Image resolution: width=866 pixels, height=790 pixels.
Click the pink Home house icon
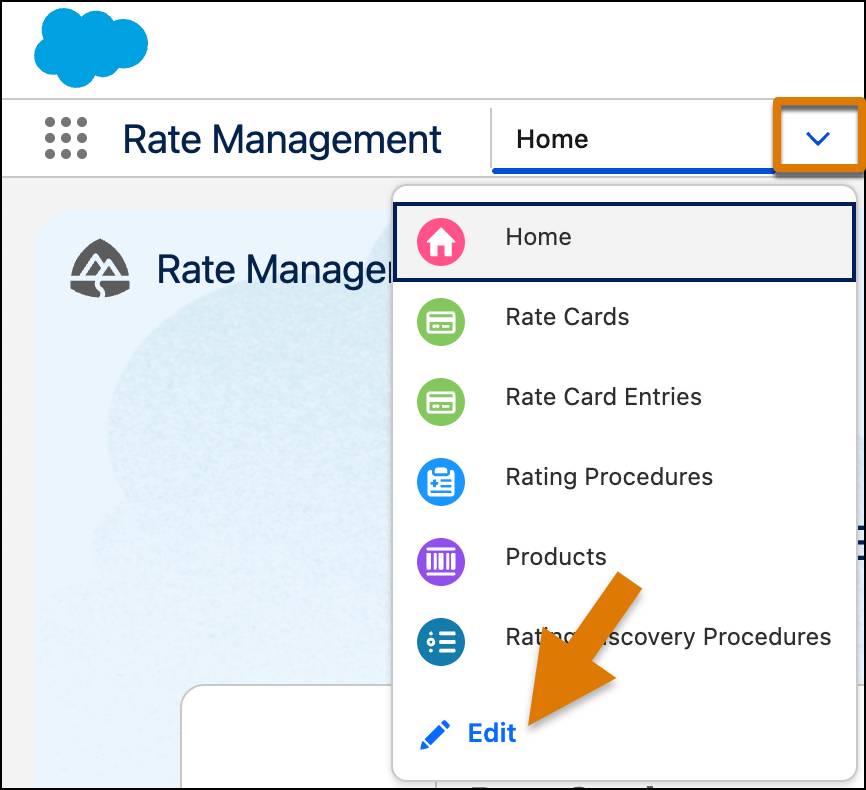(441, 242)
